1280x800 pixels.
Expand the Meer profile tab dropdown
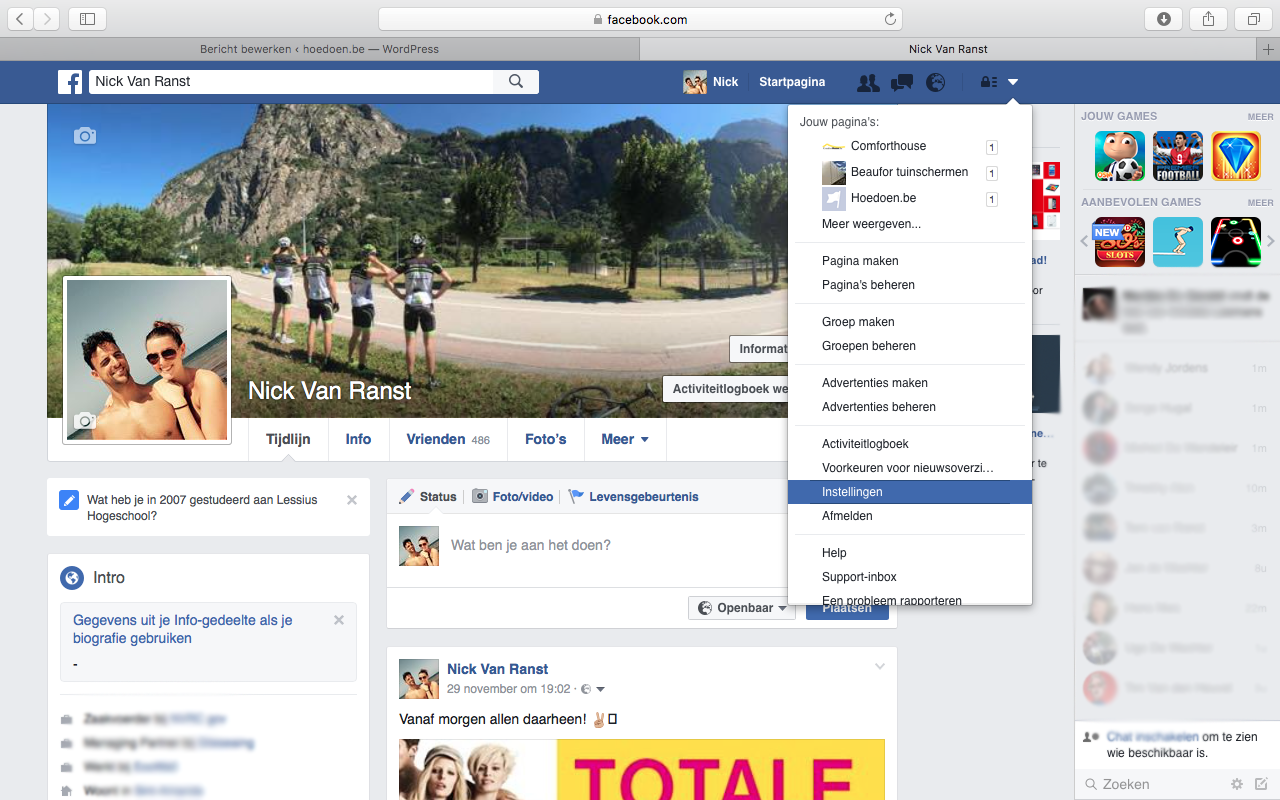click(x=625, y=439)
